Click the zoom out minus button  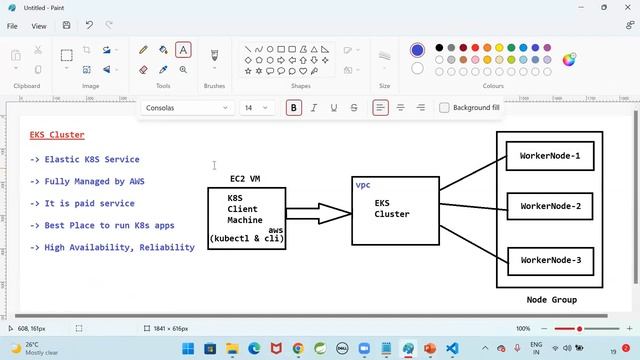pos(544,329)
